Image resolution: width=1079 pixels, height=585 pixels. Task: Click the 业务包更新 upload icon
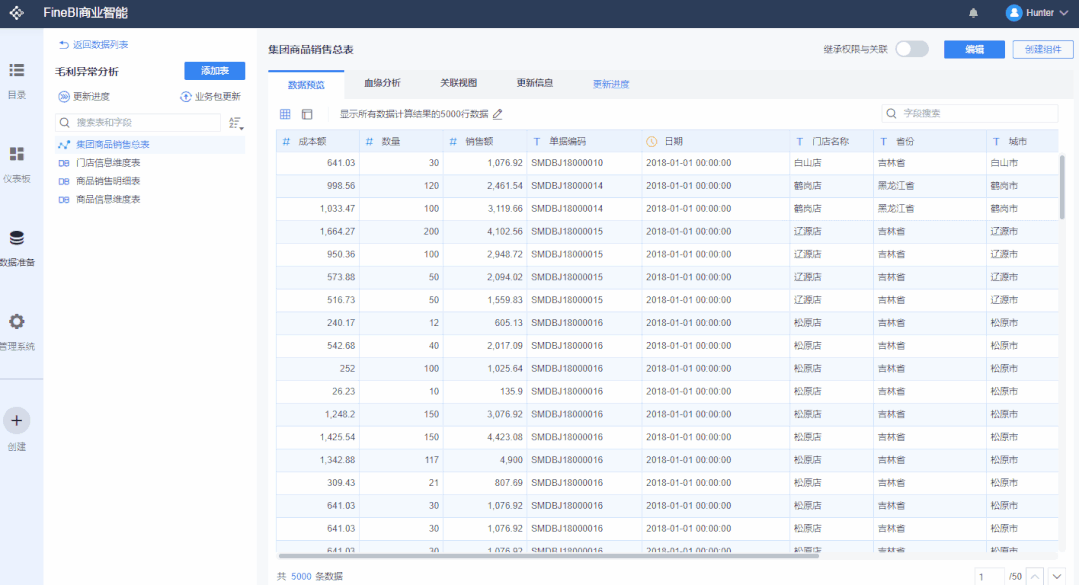pos(185,97)
